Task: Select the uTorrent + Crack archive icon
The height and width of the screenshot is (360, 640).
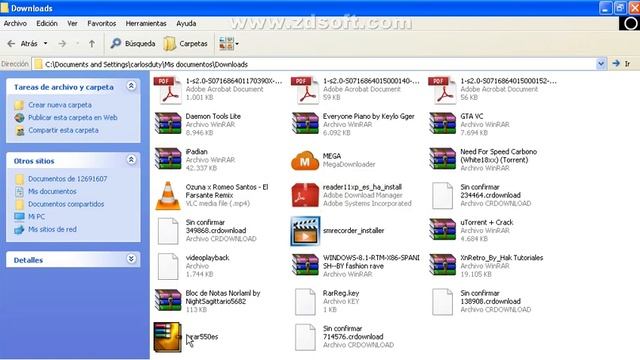Action: [442, 230]
